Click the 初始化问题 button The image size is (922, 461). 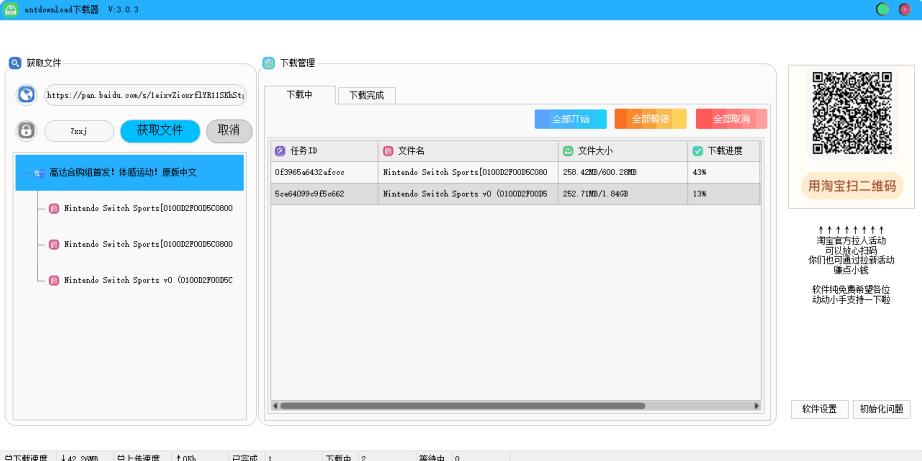click(881, 409)
